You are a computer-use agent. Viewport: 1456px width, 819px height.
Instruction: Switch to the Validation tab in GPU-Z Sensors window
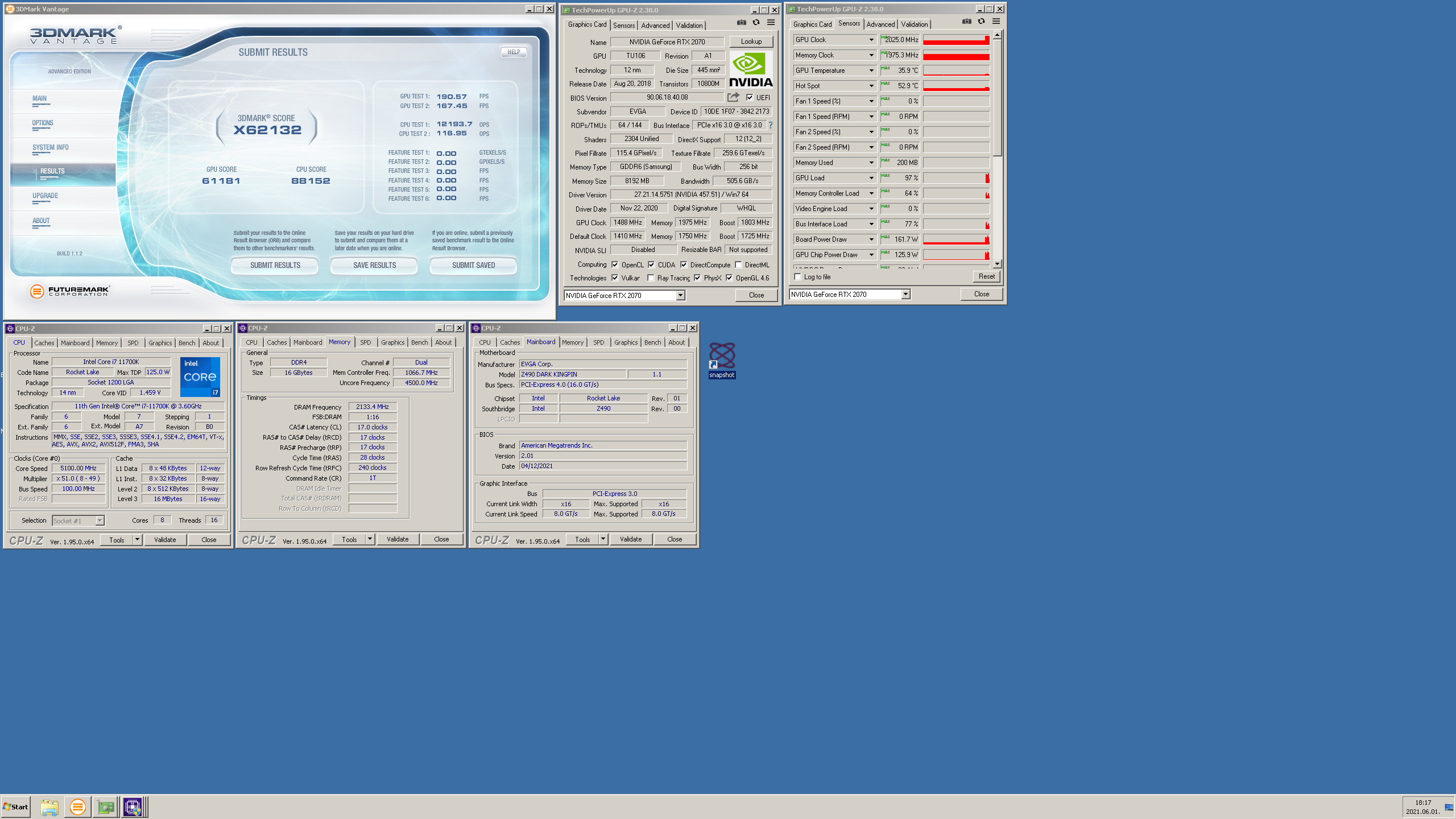914,24
